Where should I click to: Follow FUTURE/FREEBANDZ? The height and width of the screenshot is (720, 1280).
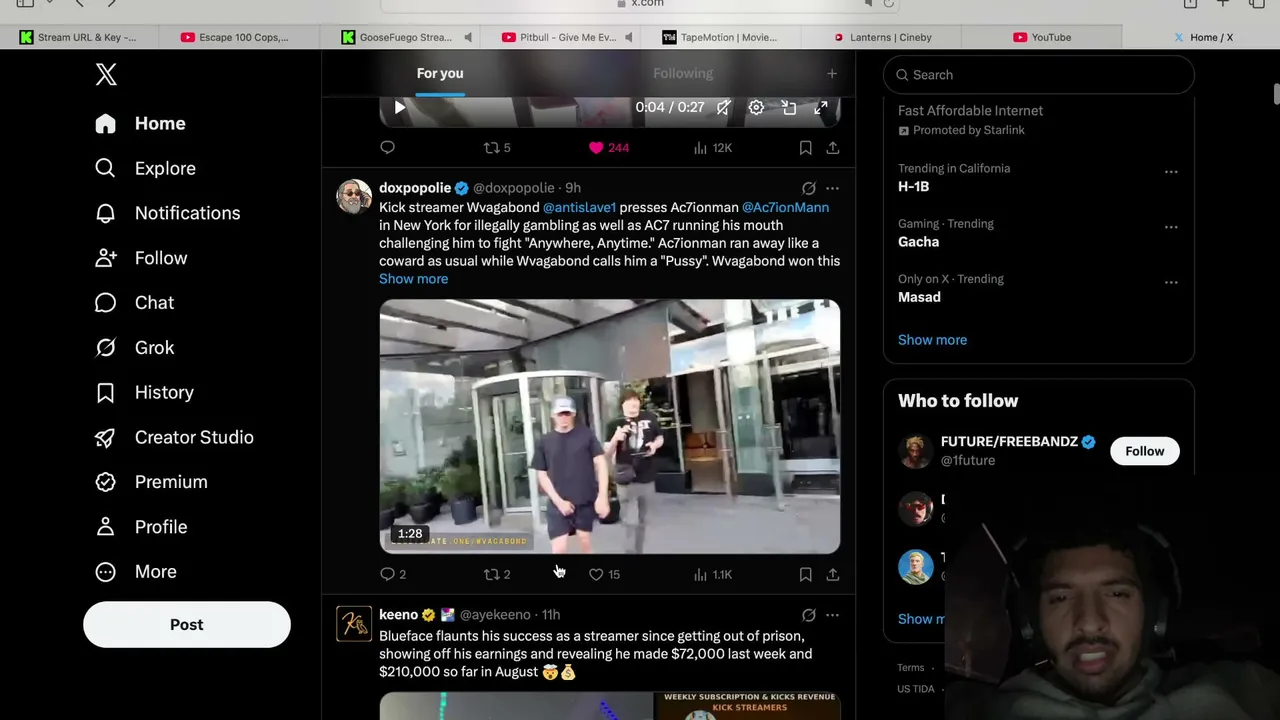pos(1144,451)
